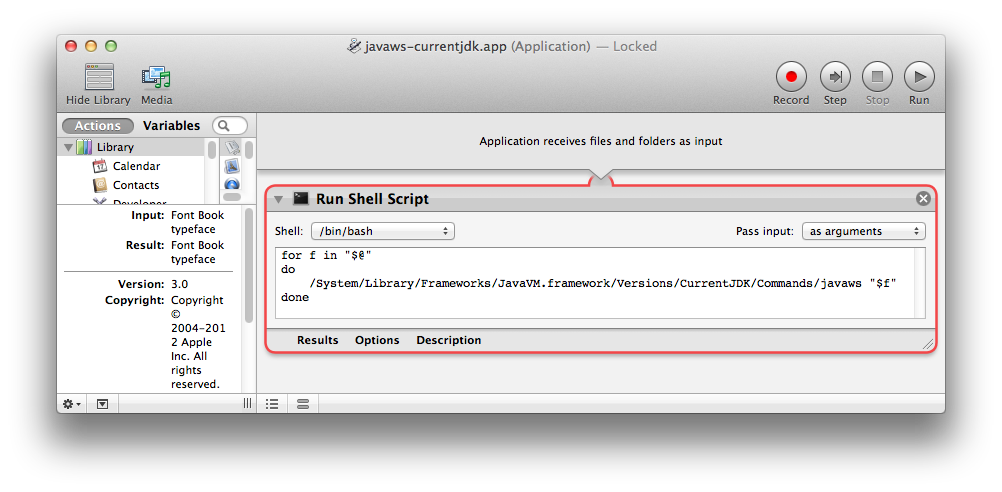Click the Contacts address book icon
This screenshot has width=1002, height=492.
100,185
